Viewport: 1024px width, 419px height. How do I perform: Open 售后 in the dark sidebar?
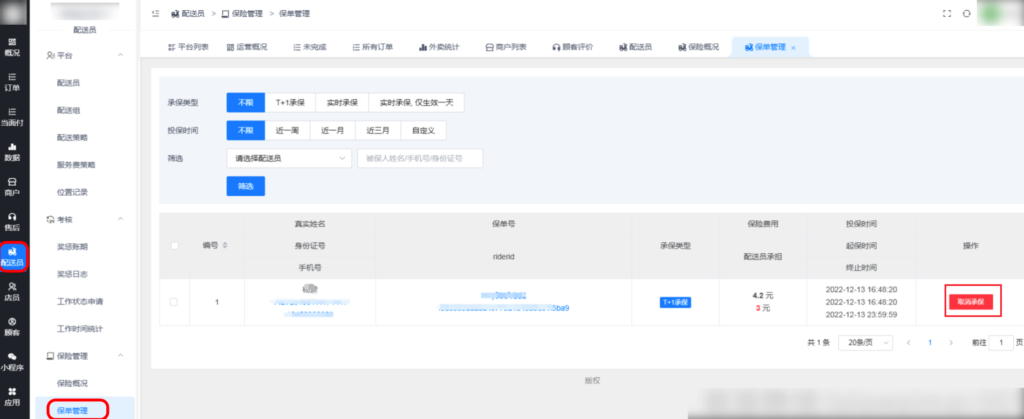(12, 223)
